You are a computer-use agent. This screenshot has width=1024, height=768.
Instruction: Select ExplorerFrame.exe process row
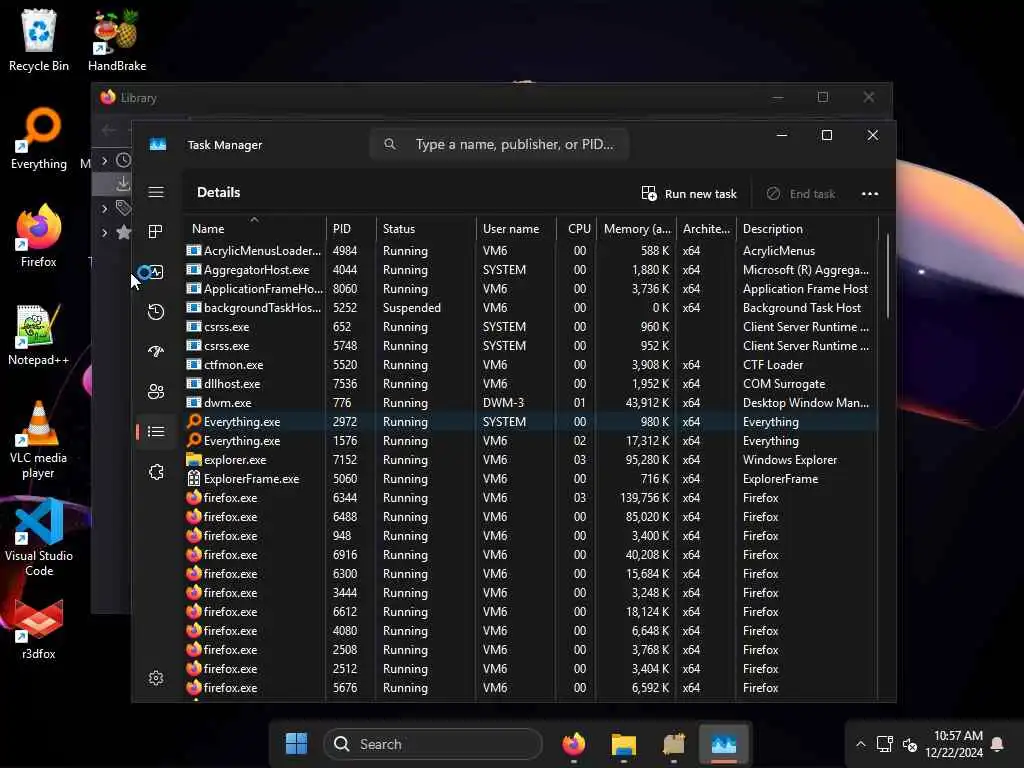click(530, 479)
